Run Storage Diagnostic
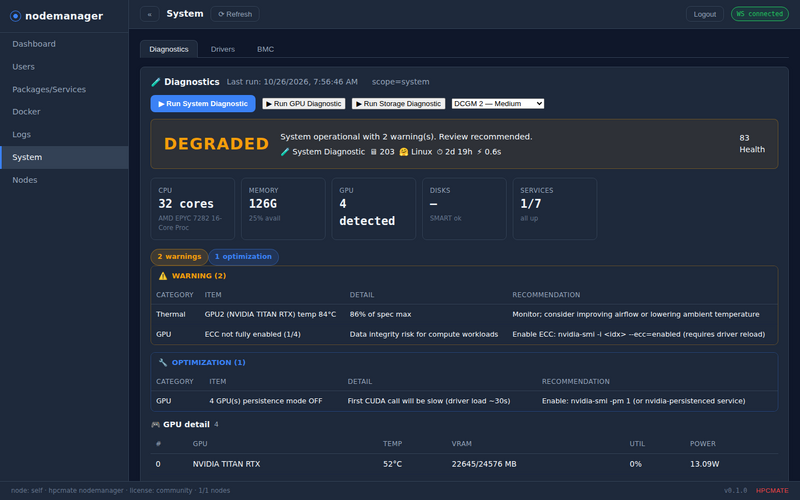Image resolution: width=800 pixels, height=500 pixels. (x=398, y=104)
